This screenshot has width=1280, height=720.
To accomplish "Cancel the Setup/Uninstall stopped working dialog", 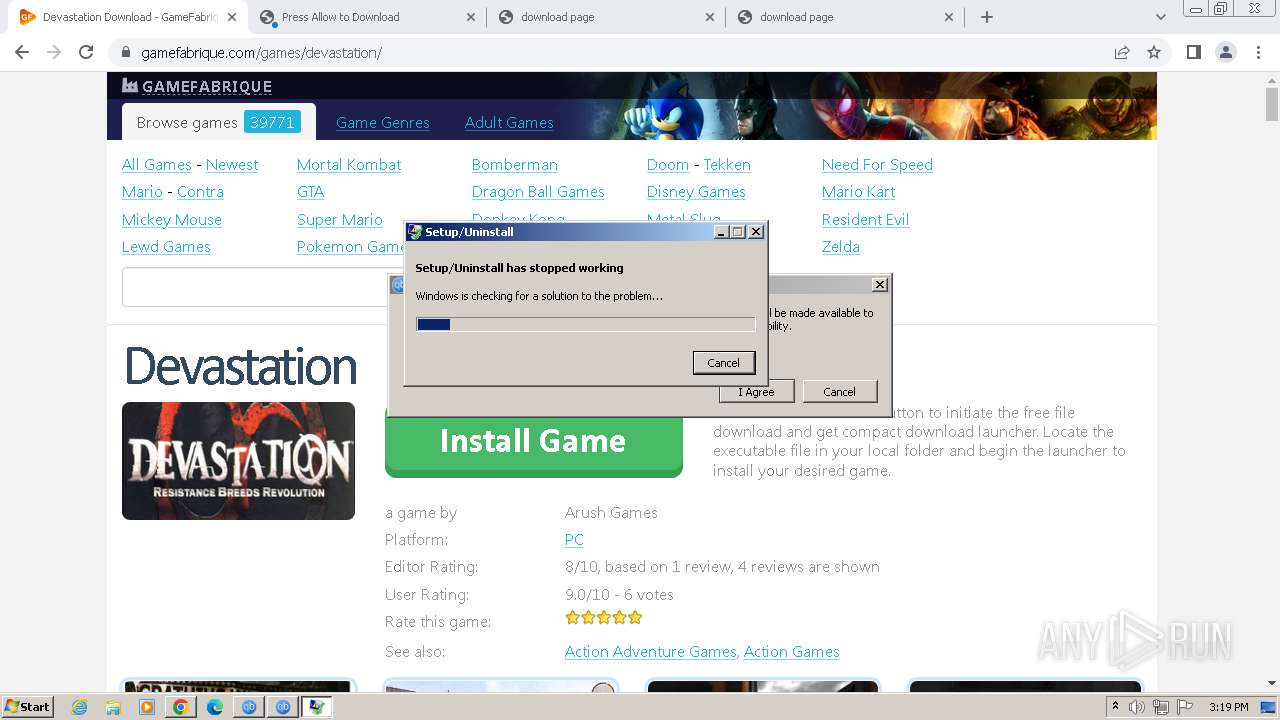I will (724, 363).
